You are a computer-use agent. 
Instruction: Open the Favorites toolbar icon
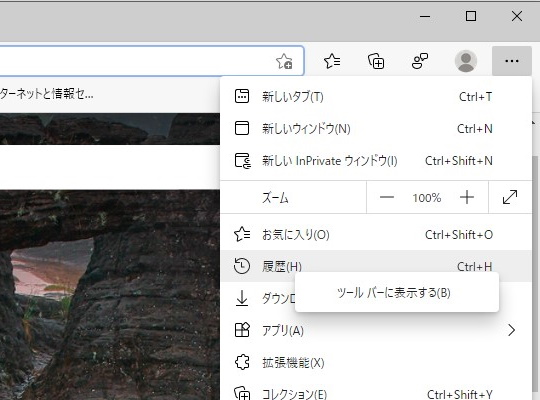coord(332,61)
